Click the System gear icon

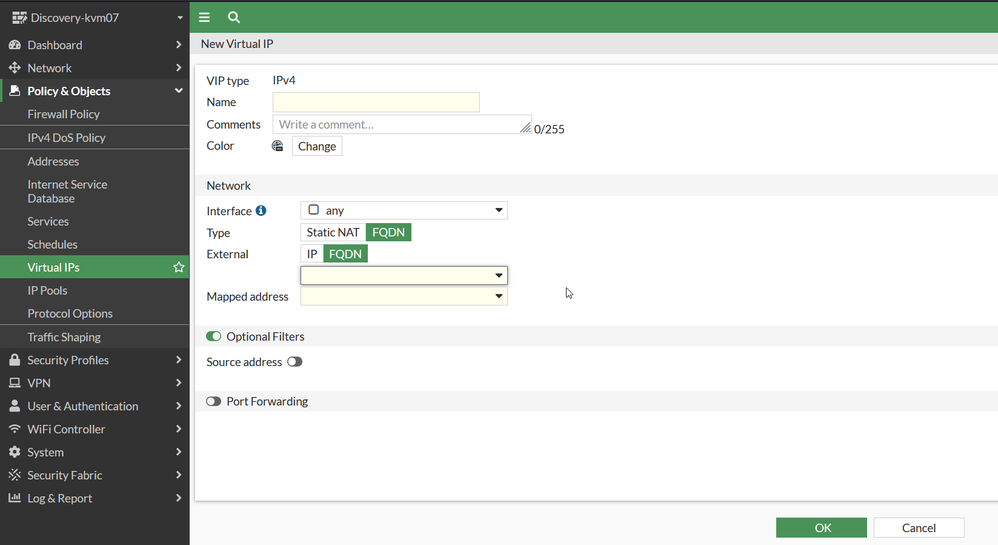tap(15, 451)
